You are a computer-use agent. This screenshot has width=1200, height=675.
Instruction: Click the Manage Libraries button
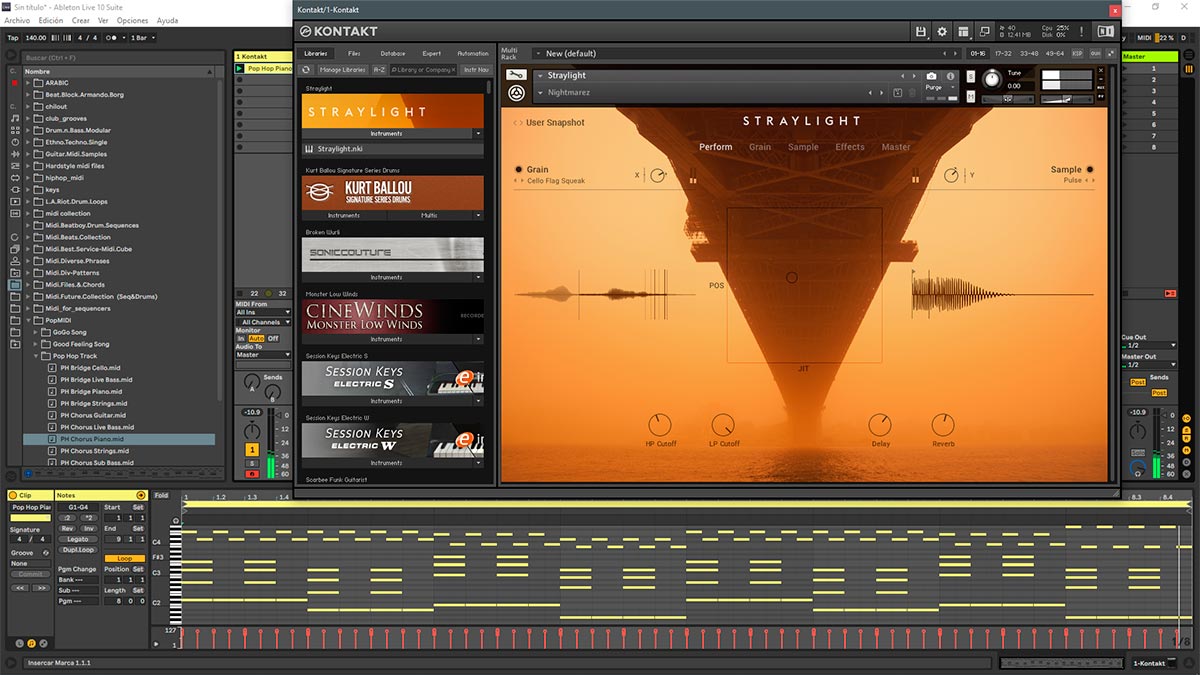(x=343, y=70)
